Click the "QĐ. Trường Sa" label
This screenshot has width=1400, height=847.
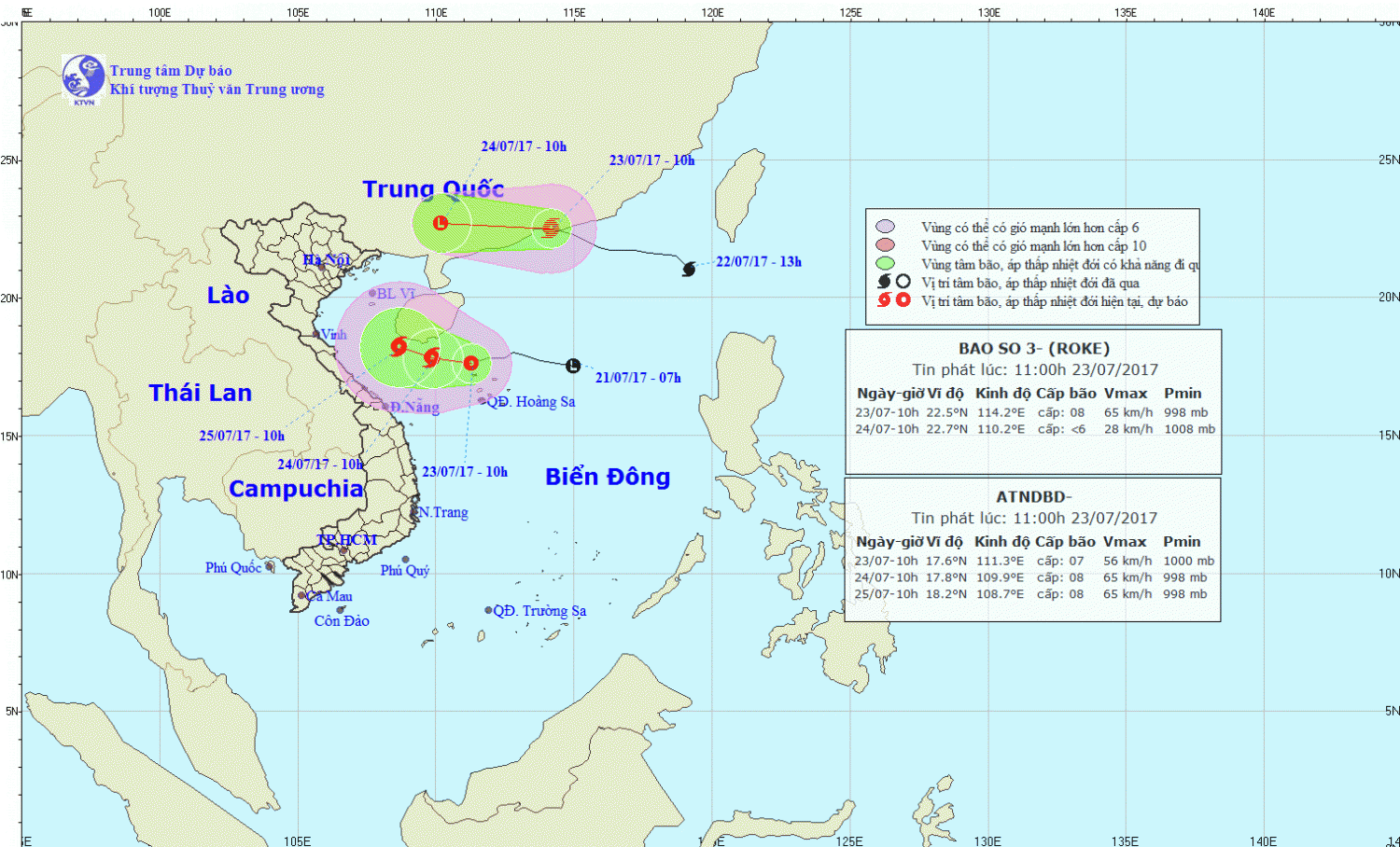tap(539, 611)
